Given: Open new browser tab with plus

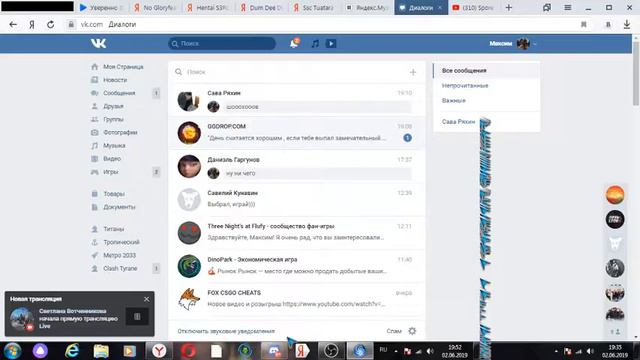Looking at the screenshot, I should tap(509, 7).
